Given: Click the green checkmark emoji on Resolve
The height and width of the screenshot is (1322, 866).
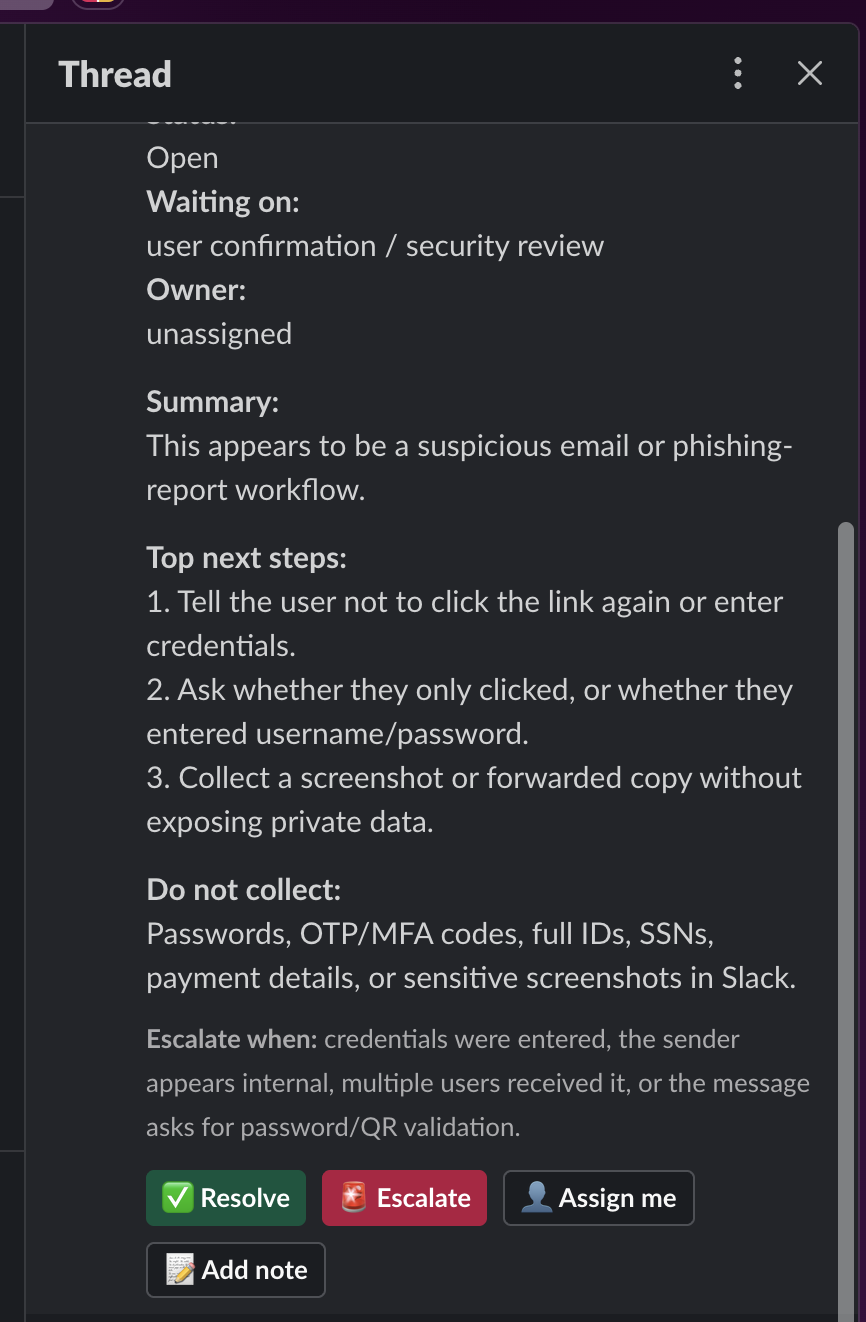Looking at the screenshot, I should pos(178,1198).
